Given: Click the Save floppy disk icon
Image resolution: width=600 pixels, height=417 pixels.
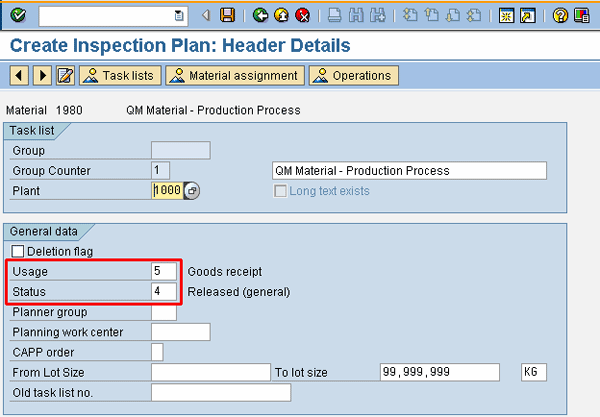Looking at the screenshot, I should tap(227, 15).
